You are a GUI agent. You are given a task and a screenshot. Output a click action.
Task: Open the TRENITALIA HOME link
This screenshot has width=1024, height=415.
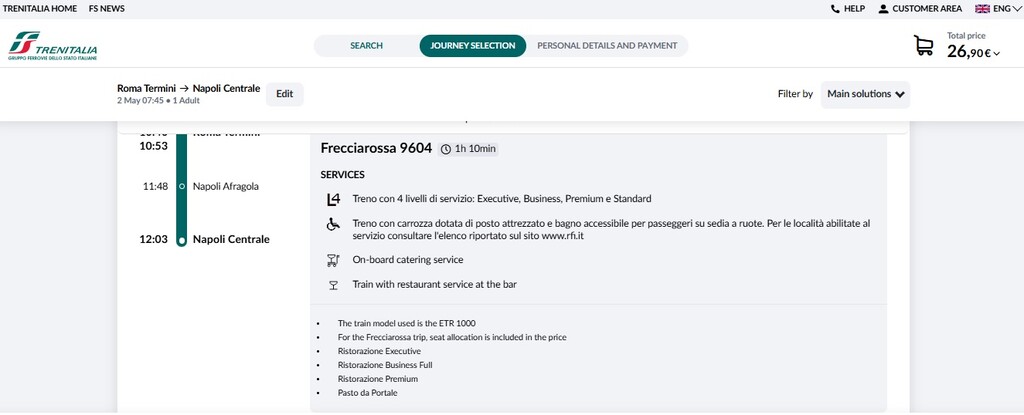40,8
